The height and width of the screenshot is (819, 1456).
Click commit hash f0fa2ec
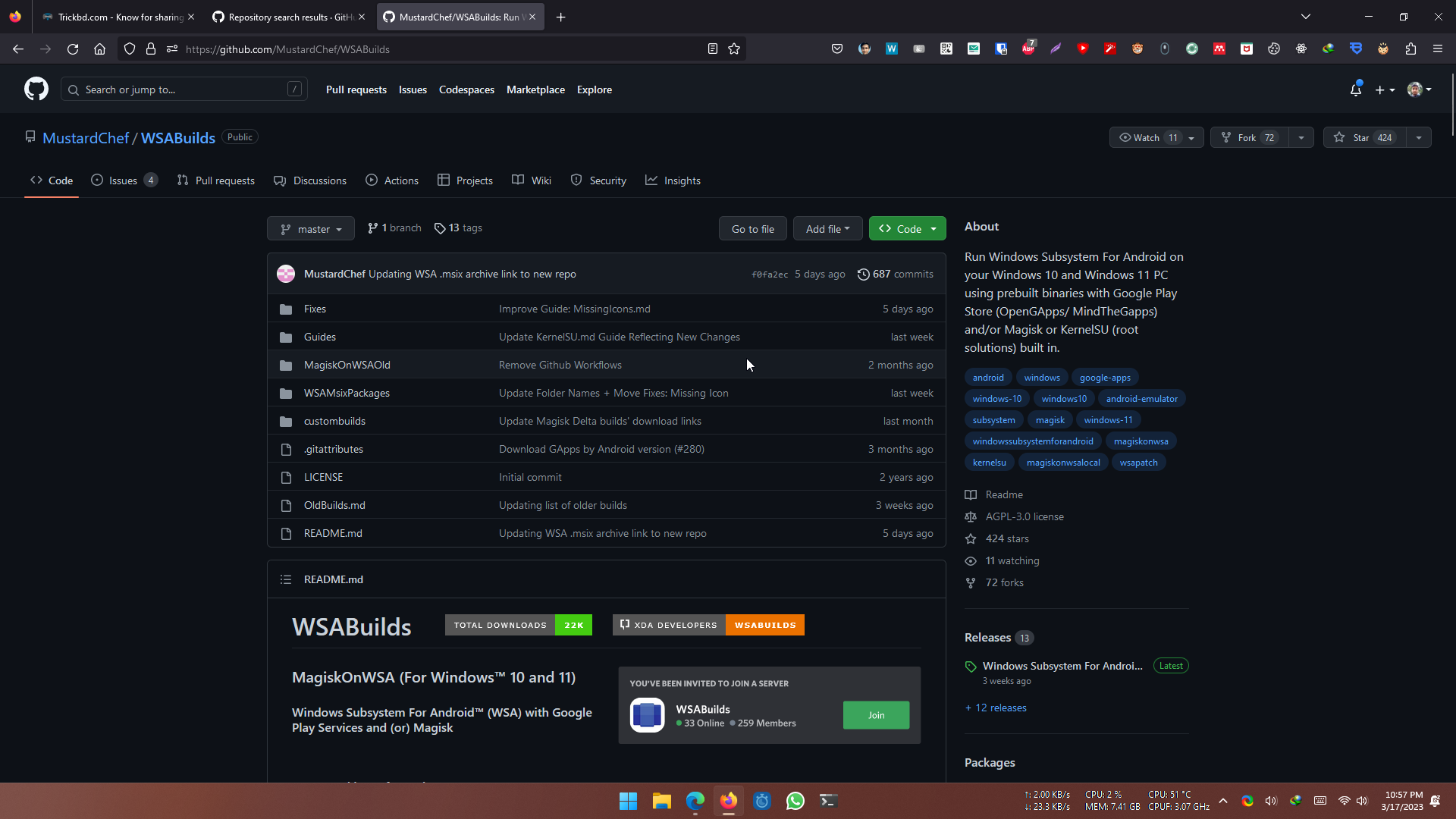click(x=770, y=275)
